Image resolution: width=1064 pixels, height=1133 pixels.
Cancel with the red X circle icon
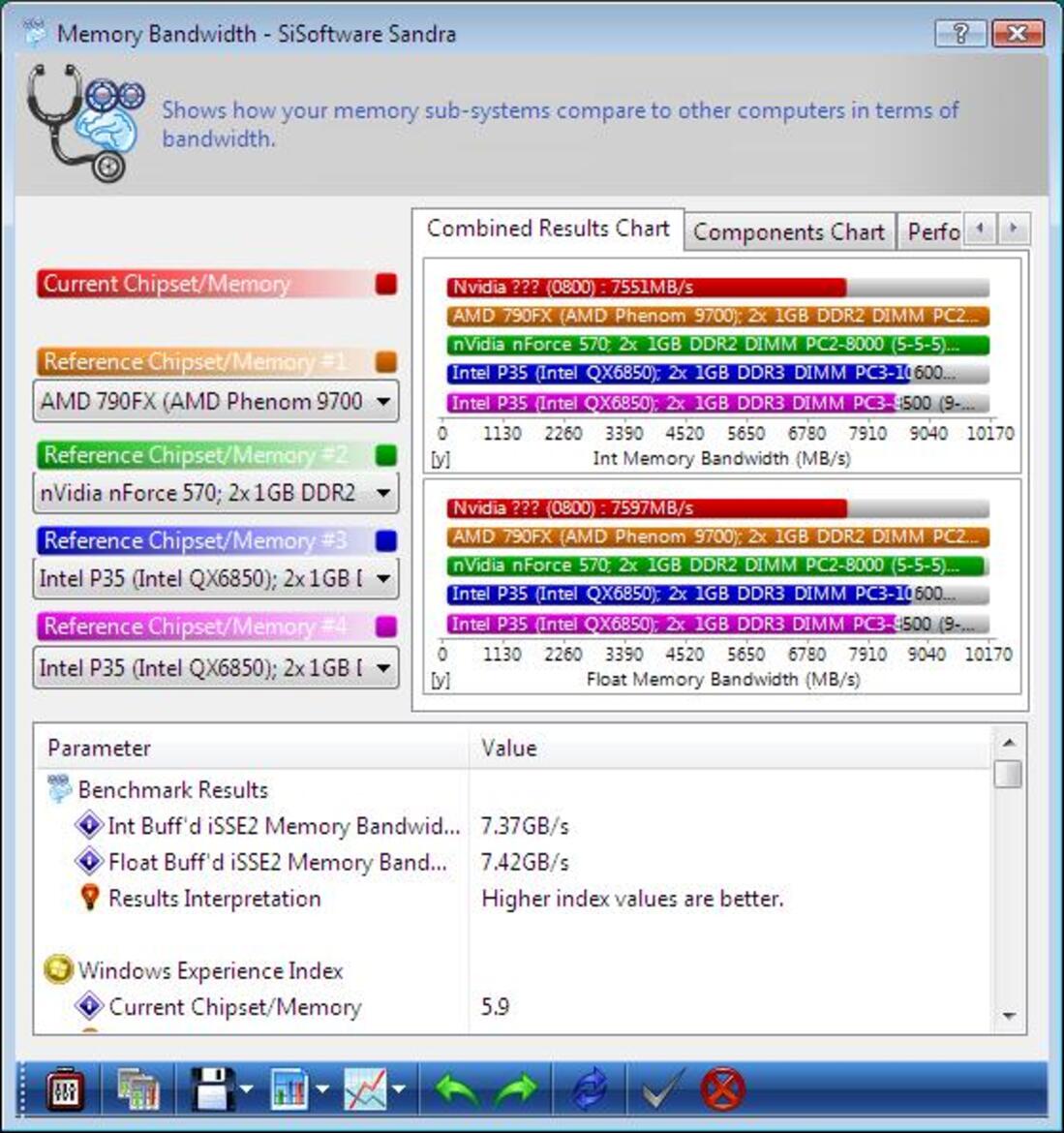tap(722, 1089)
